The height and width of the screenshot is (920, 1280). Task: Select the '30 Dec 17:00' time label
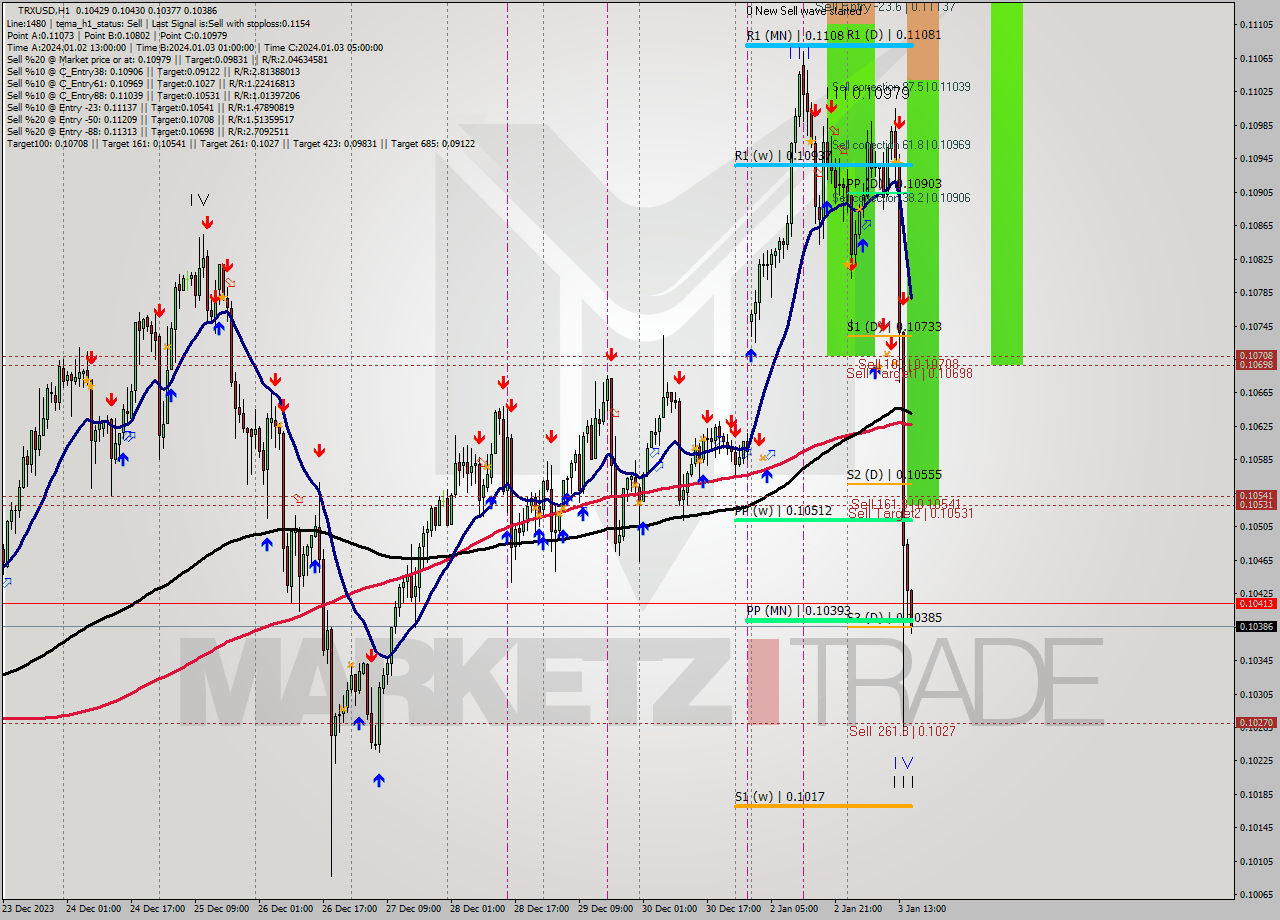[x=732, y=909]
